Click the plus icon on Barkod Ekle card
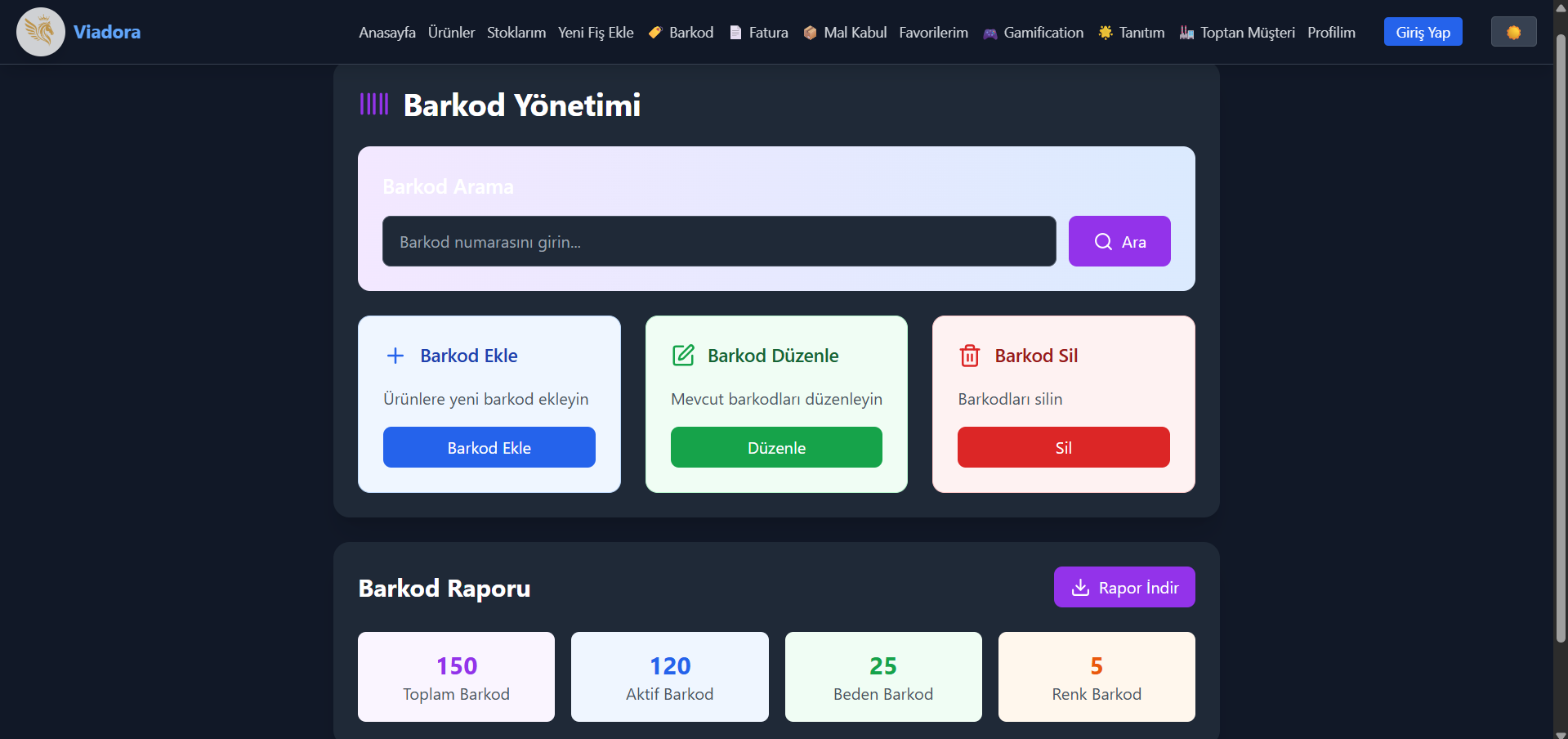 [x=395, y=356]
